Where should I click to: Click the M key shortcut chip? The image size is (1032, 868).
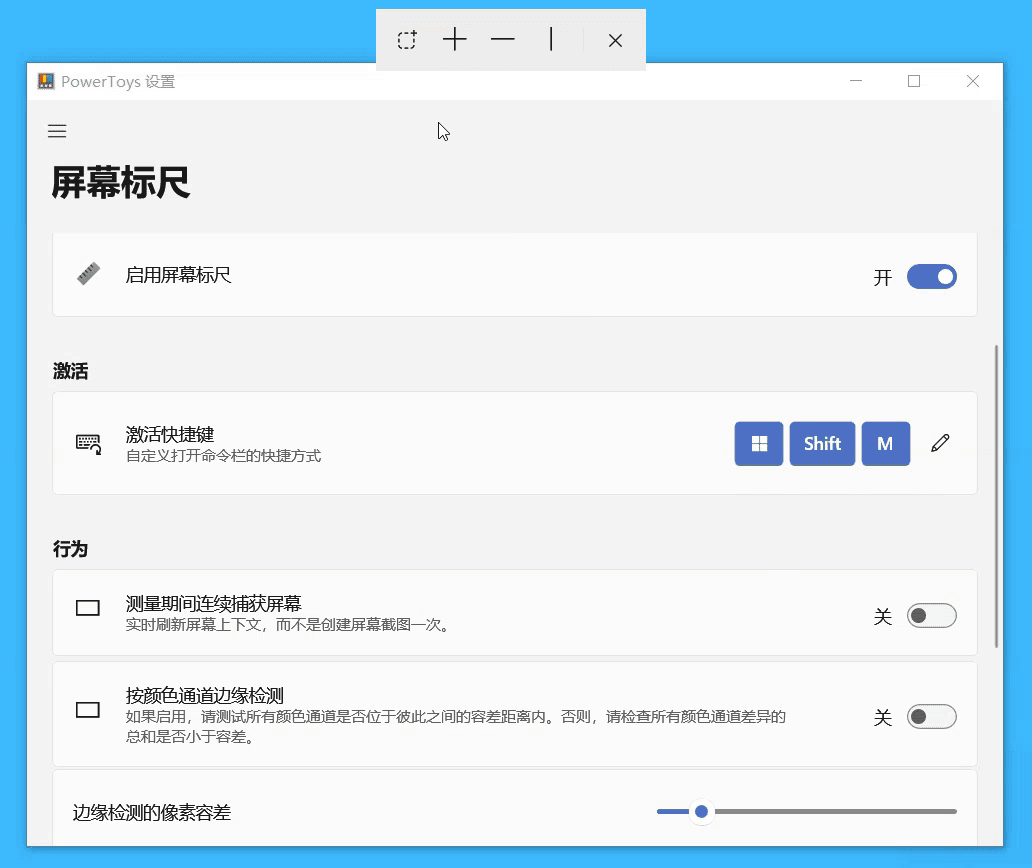886,444
